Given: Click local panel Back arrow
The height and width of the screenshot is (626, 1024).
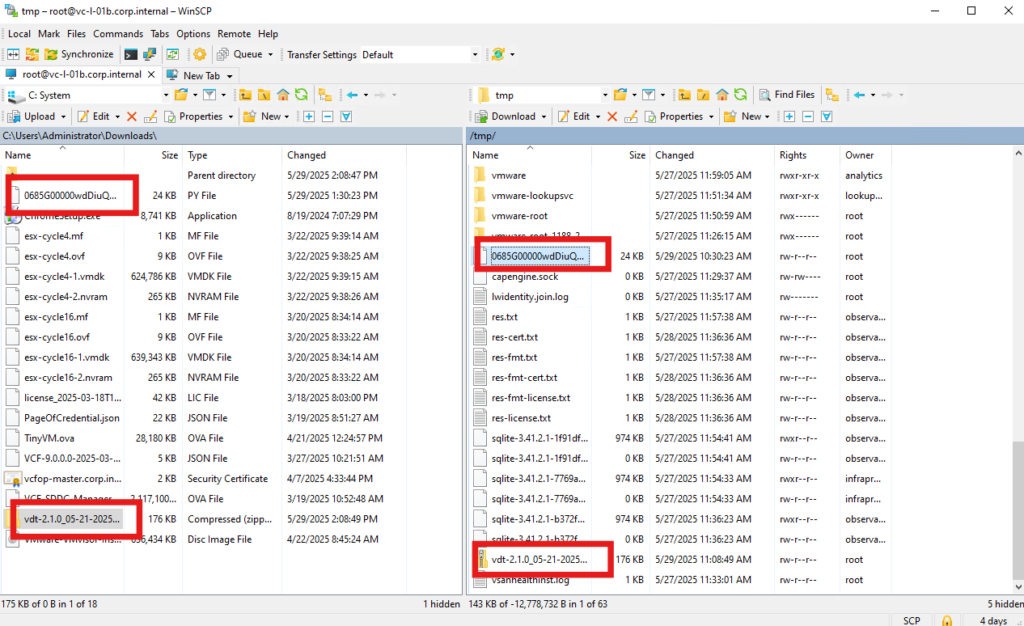Looking at the screenshot, I should tap(352, 95).
